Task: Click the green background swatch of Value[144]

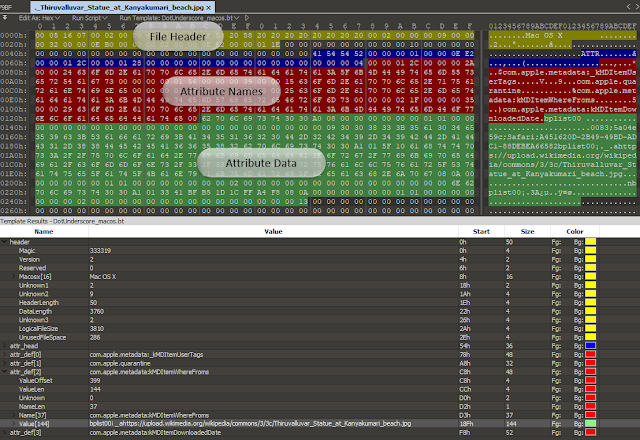Action: click(x=590, y=424)
